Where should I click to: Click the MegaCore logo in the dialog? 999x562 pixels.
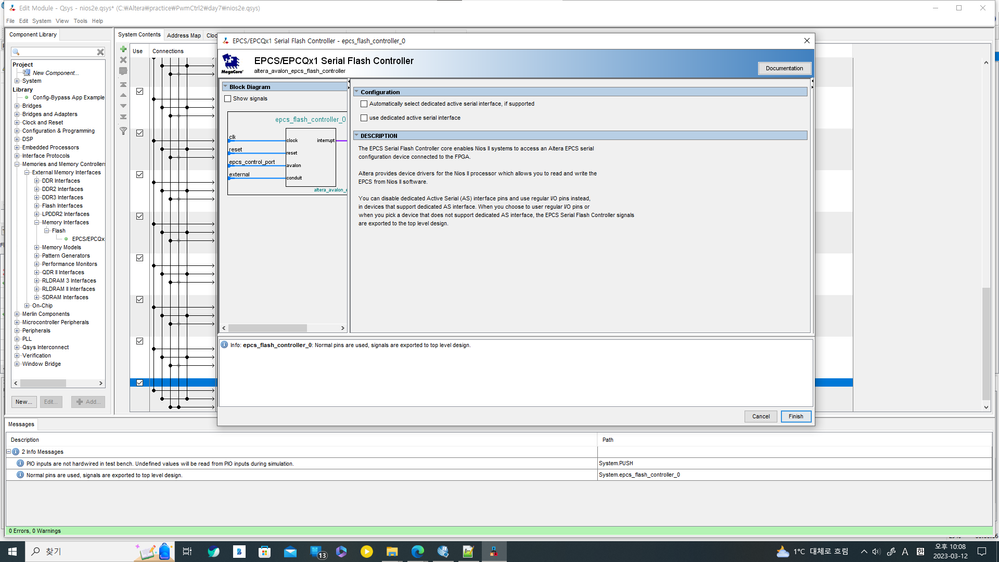(232, 64)
